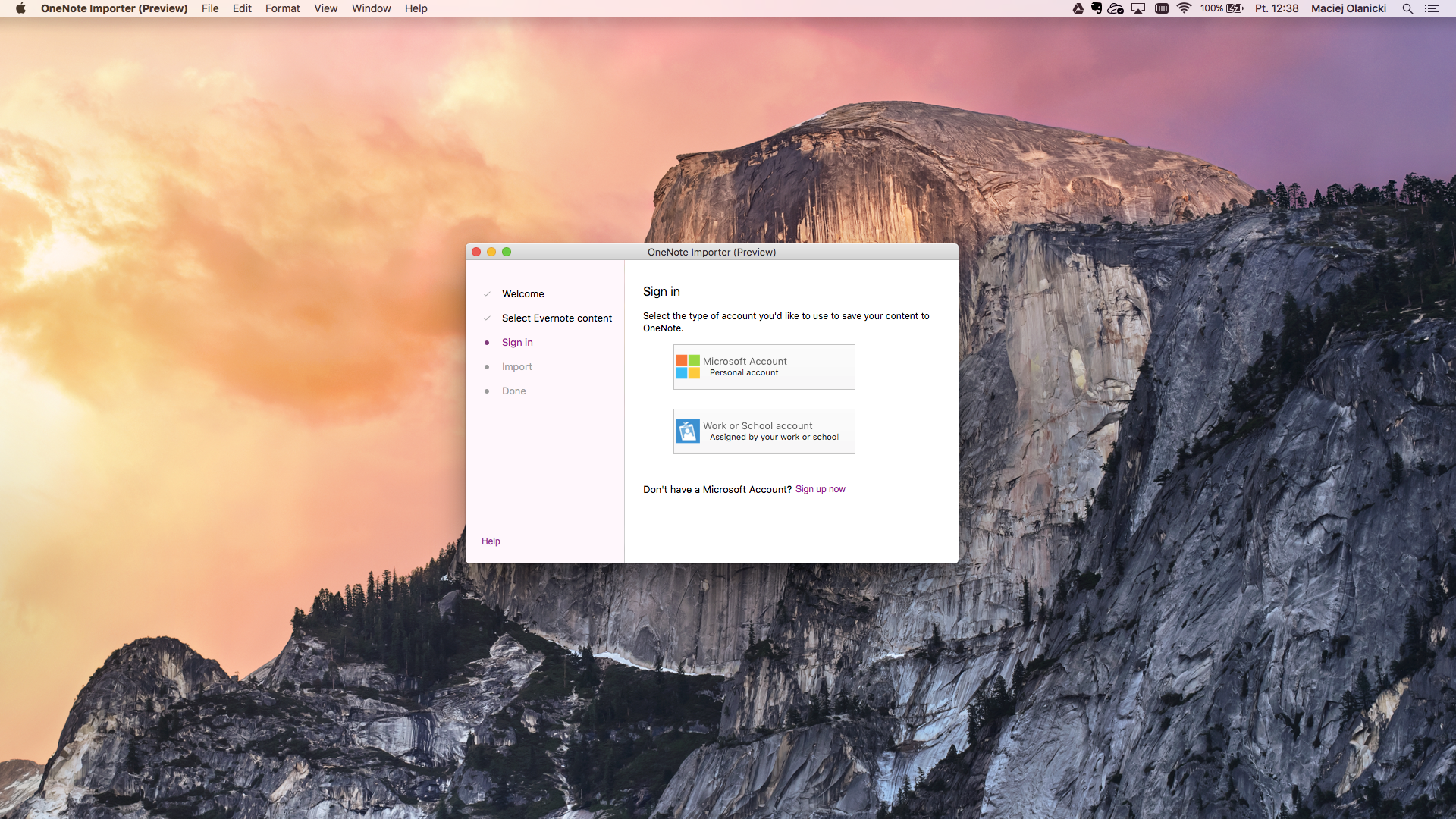Open the Format menu
The image size is (1456, 819).
click(x=282, y=8)
